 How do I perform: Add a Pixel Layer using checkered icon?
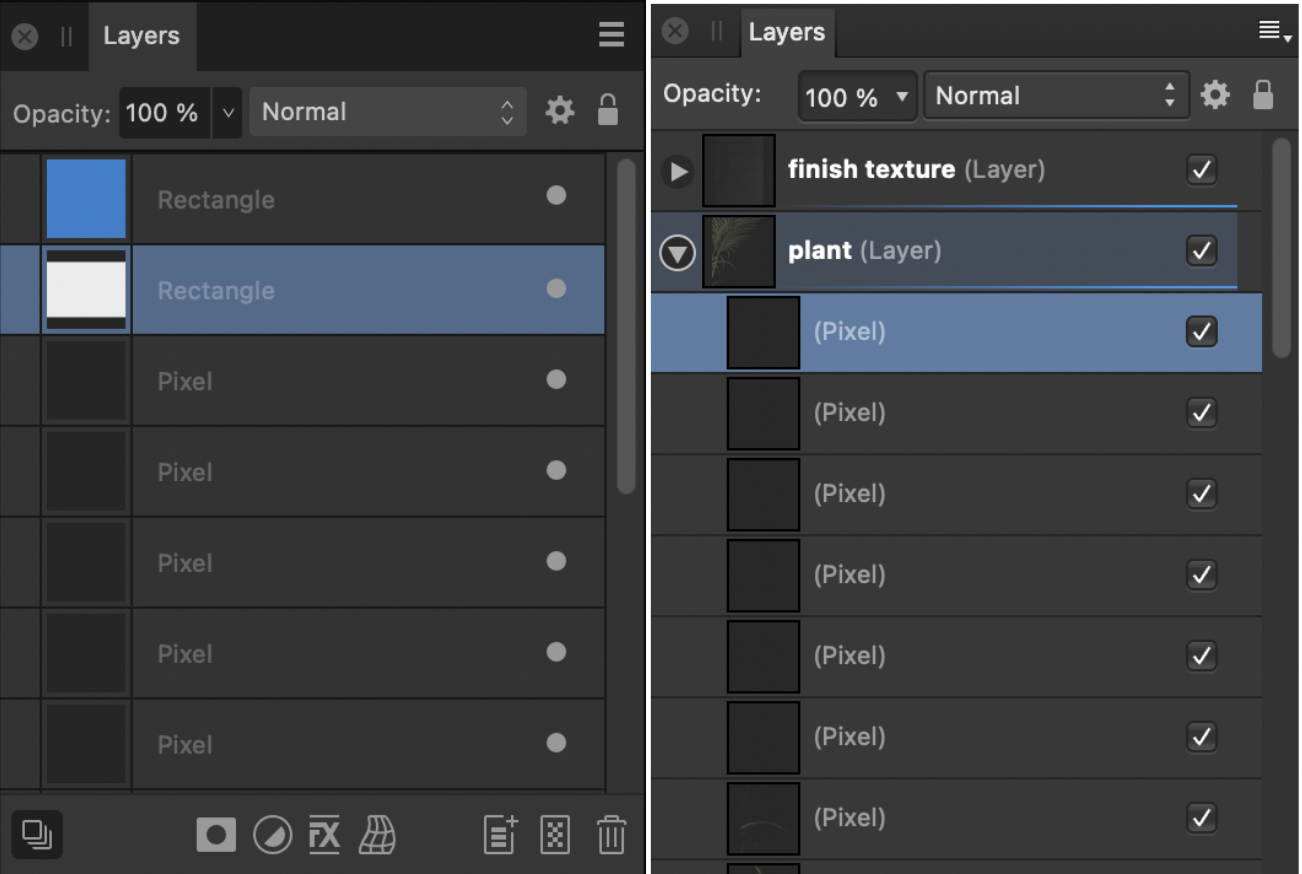point(555,834)
